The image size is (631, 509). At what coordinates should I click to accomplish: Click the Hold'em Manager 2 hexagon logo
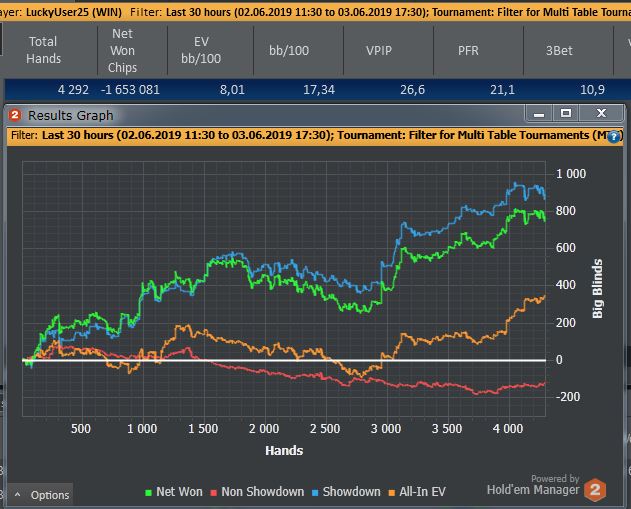point(595,490)
